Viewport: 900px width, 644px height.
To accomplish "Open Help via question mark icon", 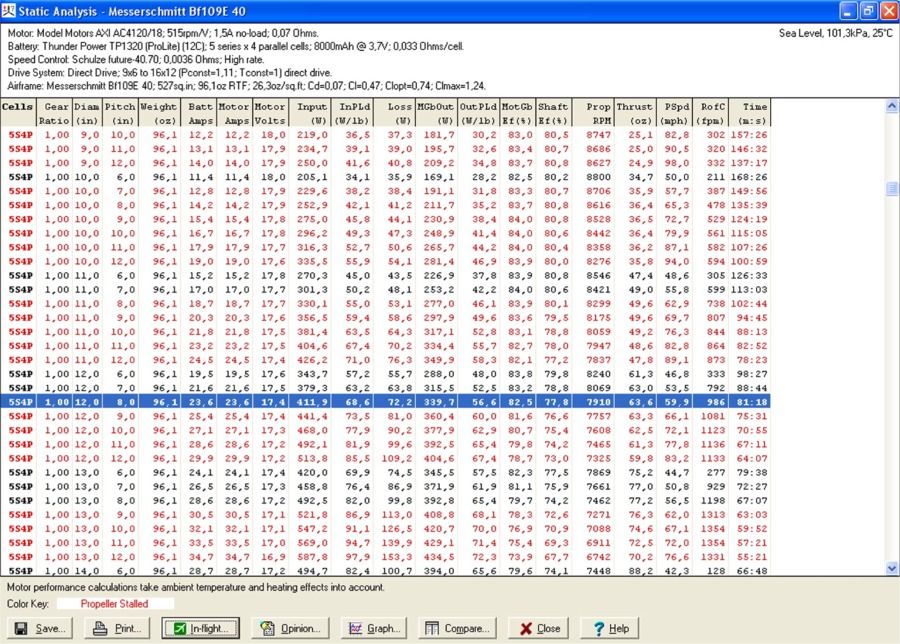I will [x=597, y=628].
